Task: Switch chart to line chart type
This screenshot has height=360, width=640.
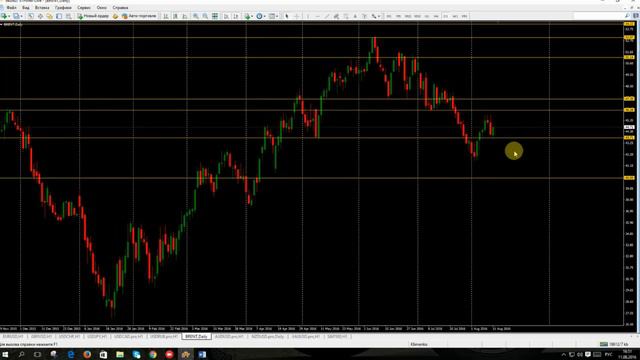Action: tap(185, 16)
